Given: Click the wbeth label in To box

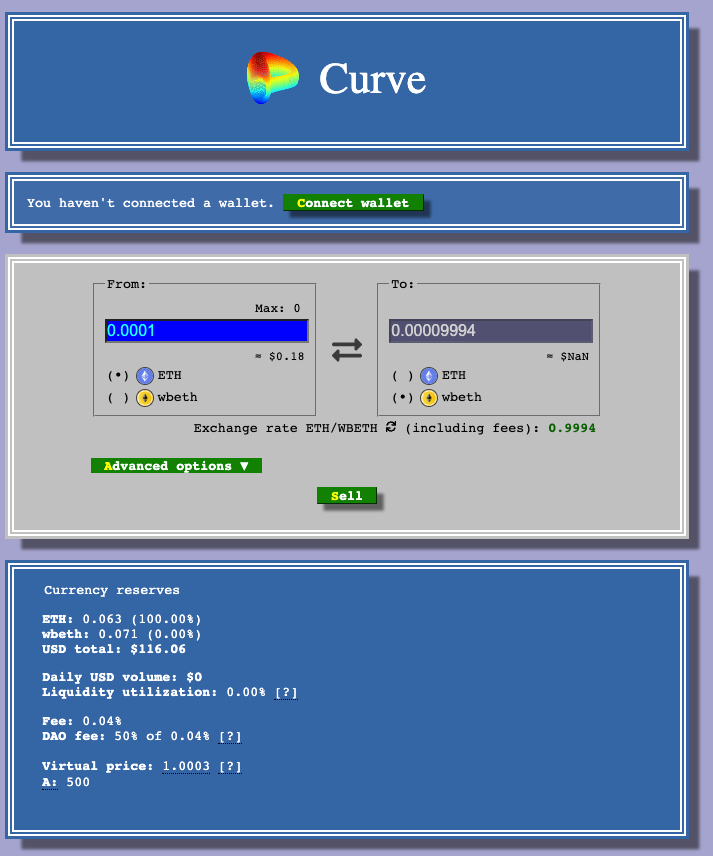Looking at the screenshot, I should click(x=462, y=397).
